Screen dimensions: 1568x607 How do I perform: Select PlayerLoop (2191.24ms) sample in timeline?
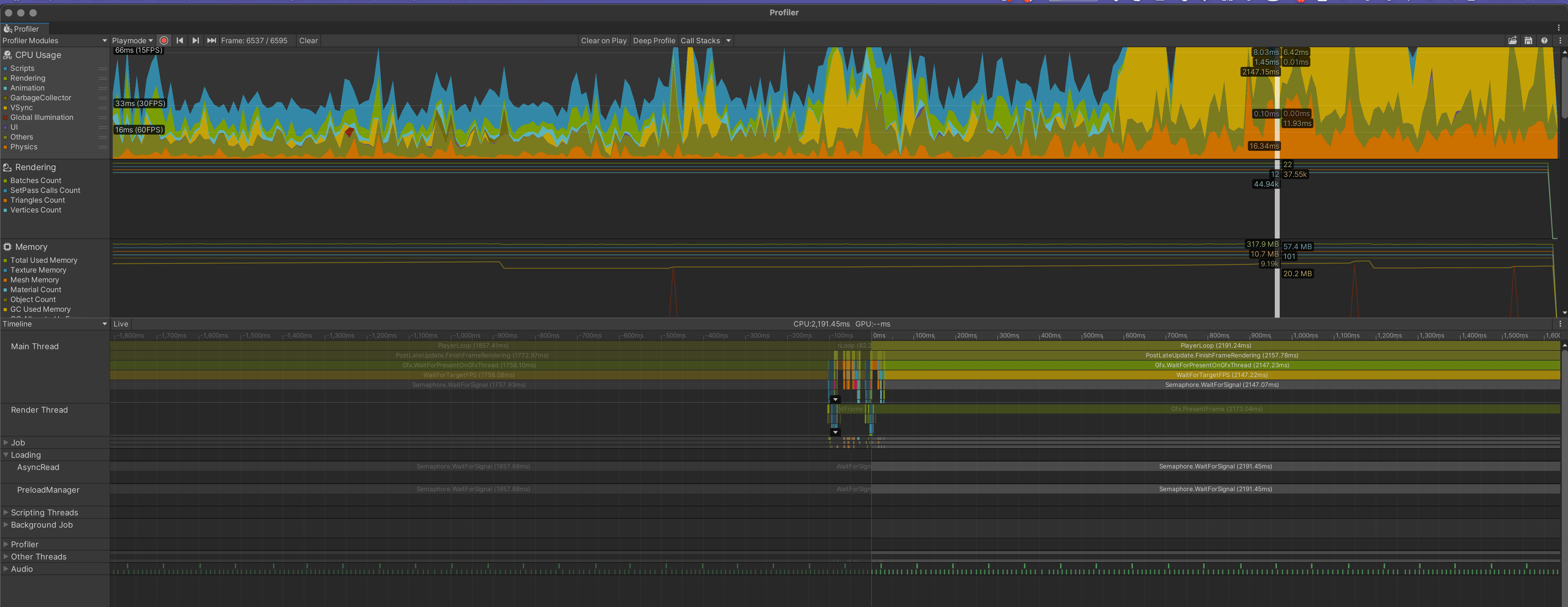click(1216, 346)
